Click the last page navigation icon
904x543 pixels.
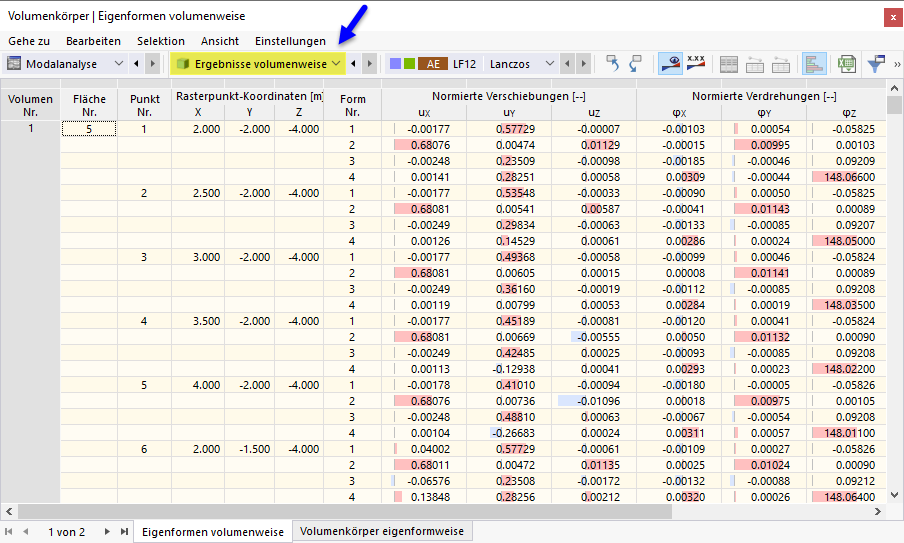click(x=124, y=531)
